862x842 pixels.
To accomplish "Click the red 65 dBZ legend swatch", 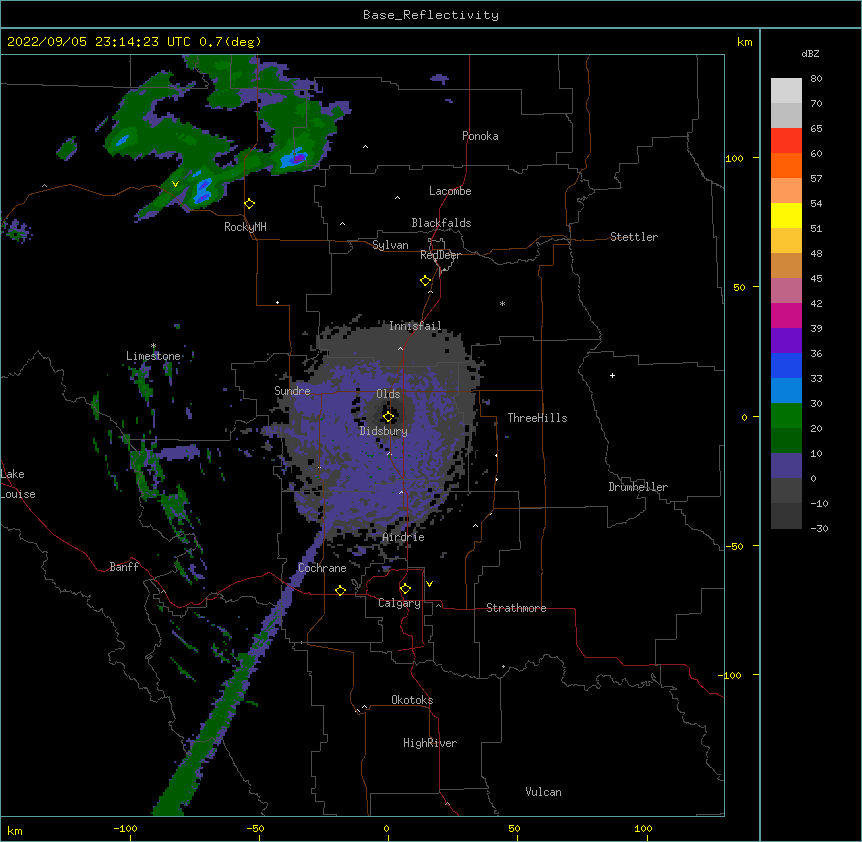I will click(x=786, y=140).
